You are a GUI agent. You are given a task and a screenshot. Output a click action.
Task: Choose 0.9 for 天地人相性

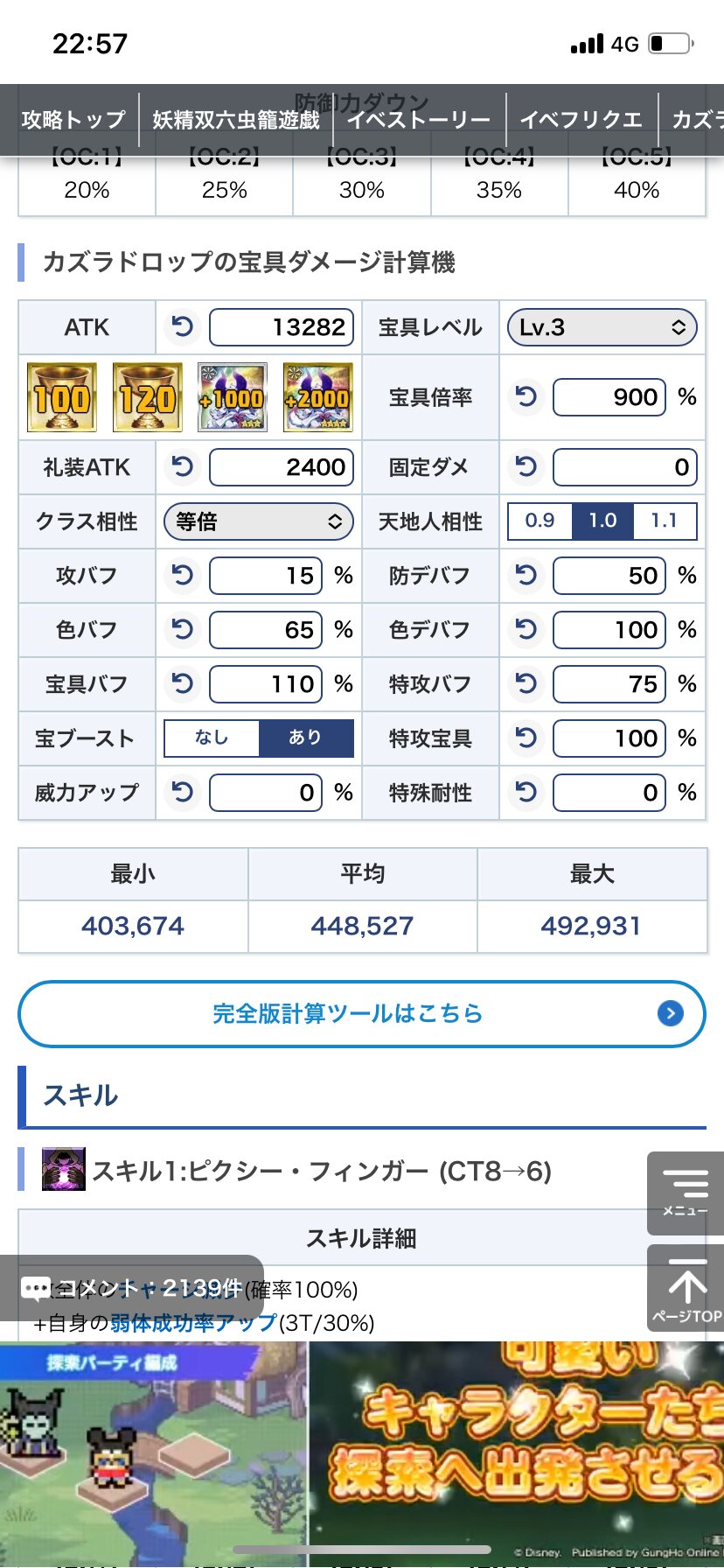(x=540, y=521)
